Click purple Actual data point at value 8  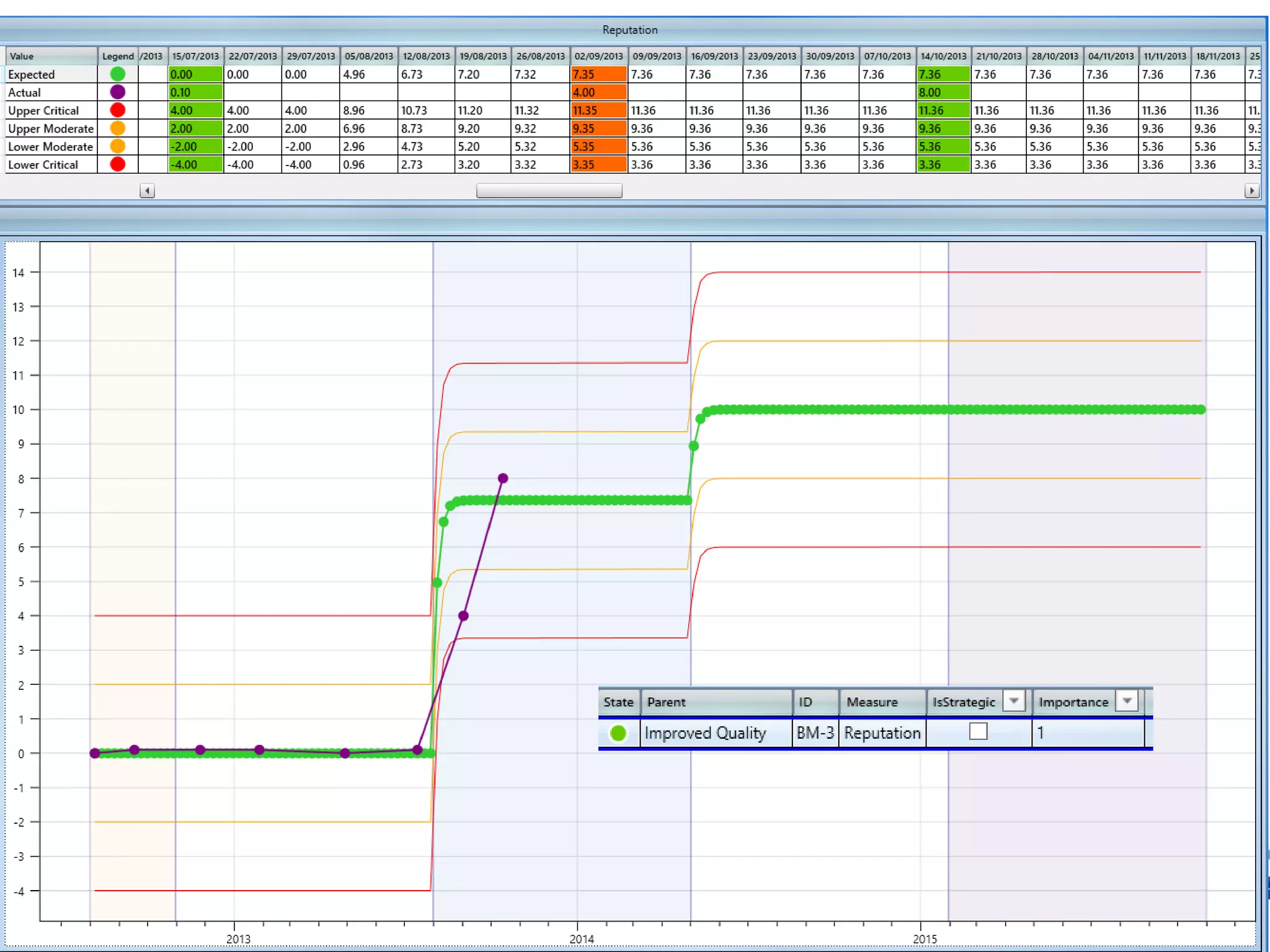[503, 478]
